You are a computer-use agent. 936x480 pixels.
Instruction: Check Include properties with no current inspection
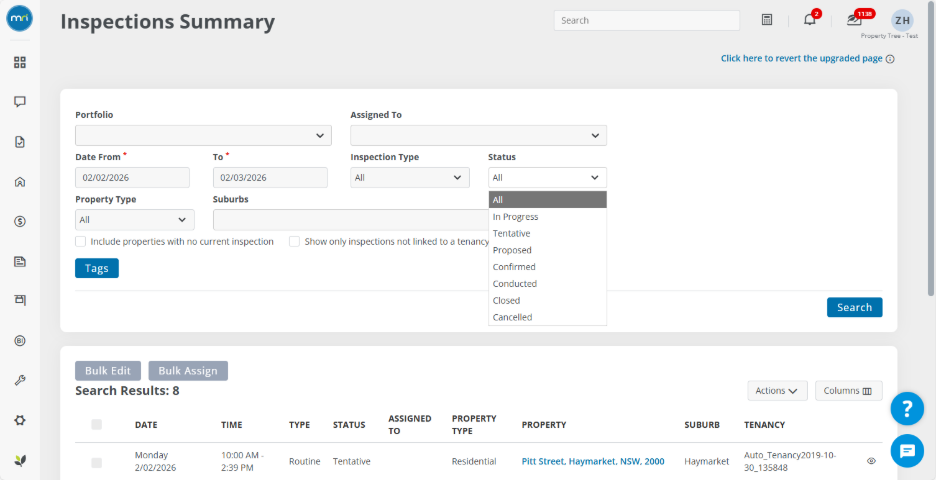point(80,242)
